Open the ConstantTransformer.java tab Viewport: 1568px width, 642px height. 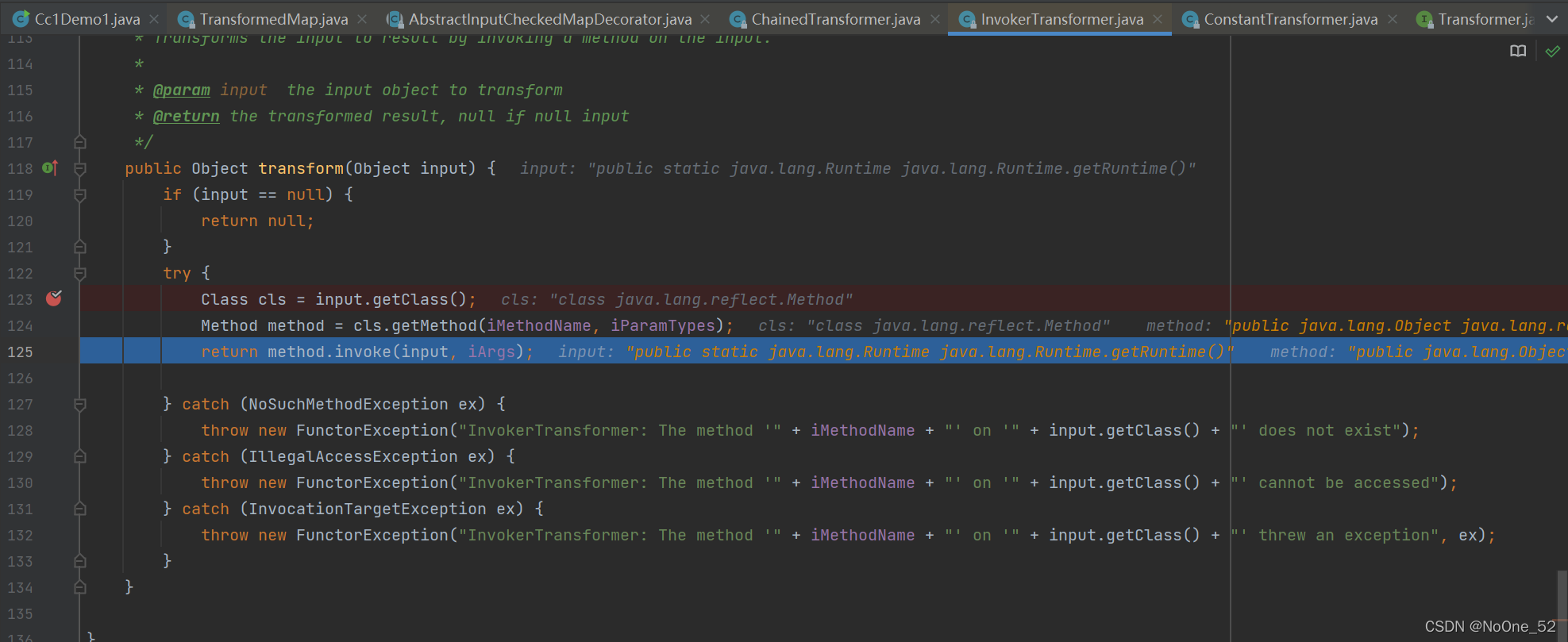tap(1291, 18)
